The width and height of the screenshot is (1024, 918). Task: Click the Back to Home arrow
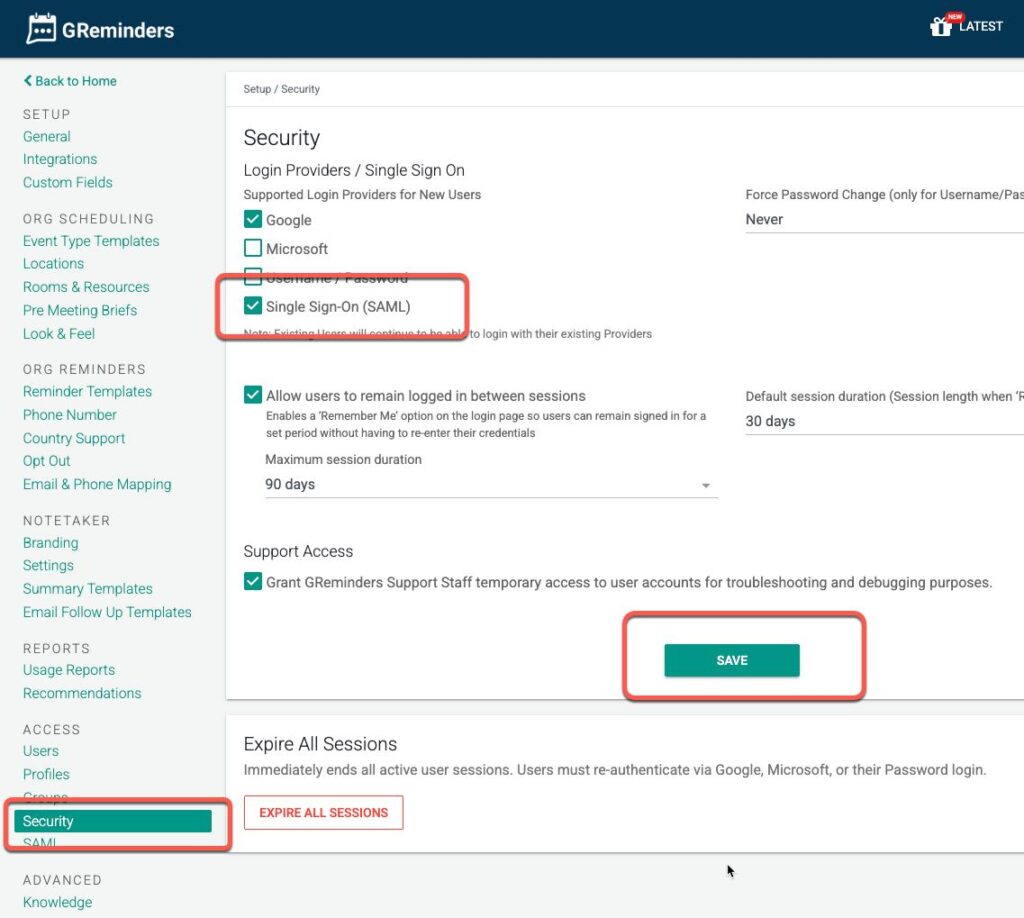tap(28, 81)
